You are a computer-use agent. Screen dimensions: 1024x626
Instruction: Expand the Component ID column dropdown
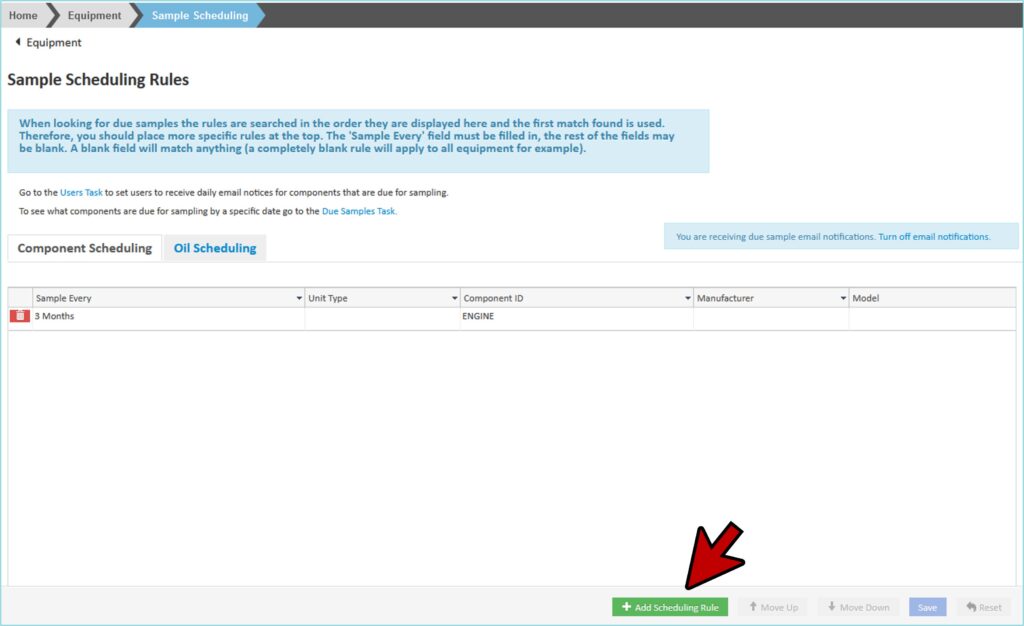coord(687,298)
